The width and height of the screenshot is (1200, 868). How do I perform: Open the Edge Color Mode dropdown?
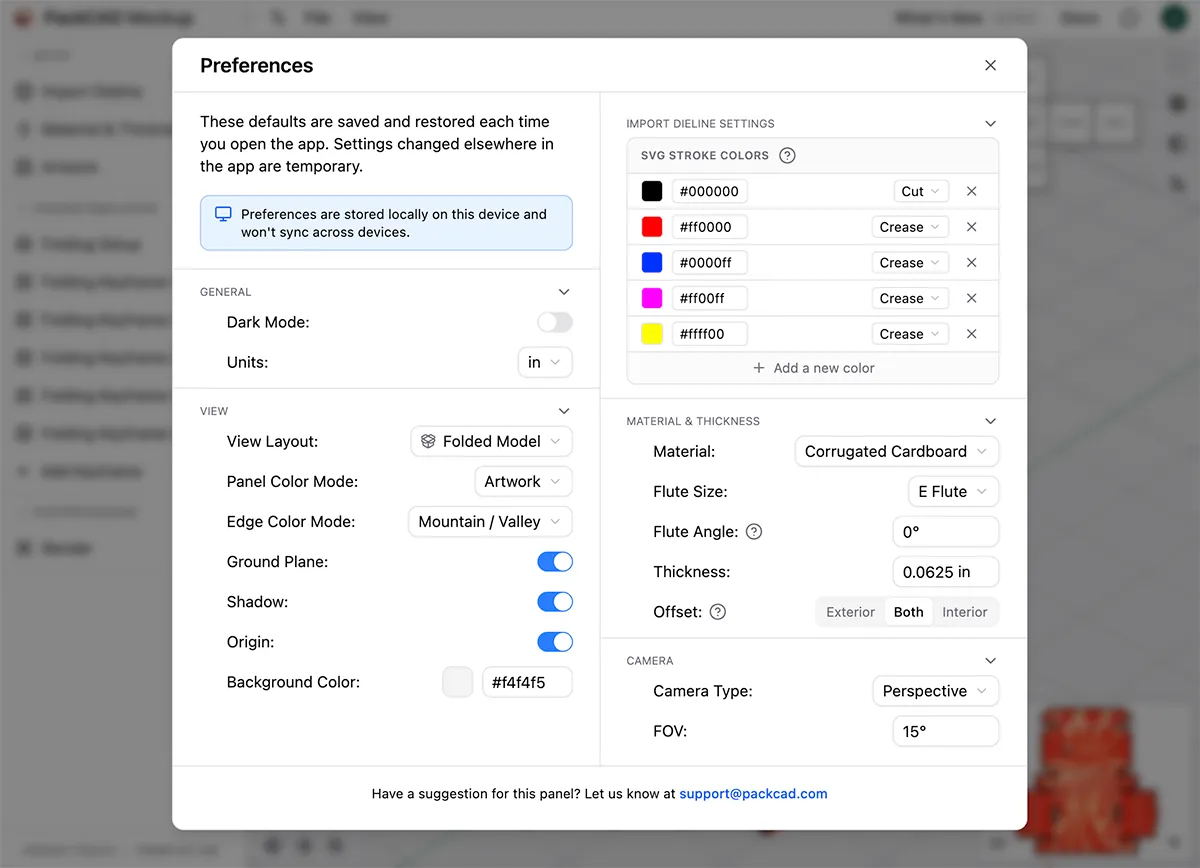pyautogui.click(x=490, y=521)
